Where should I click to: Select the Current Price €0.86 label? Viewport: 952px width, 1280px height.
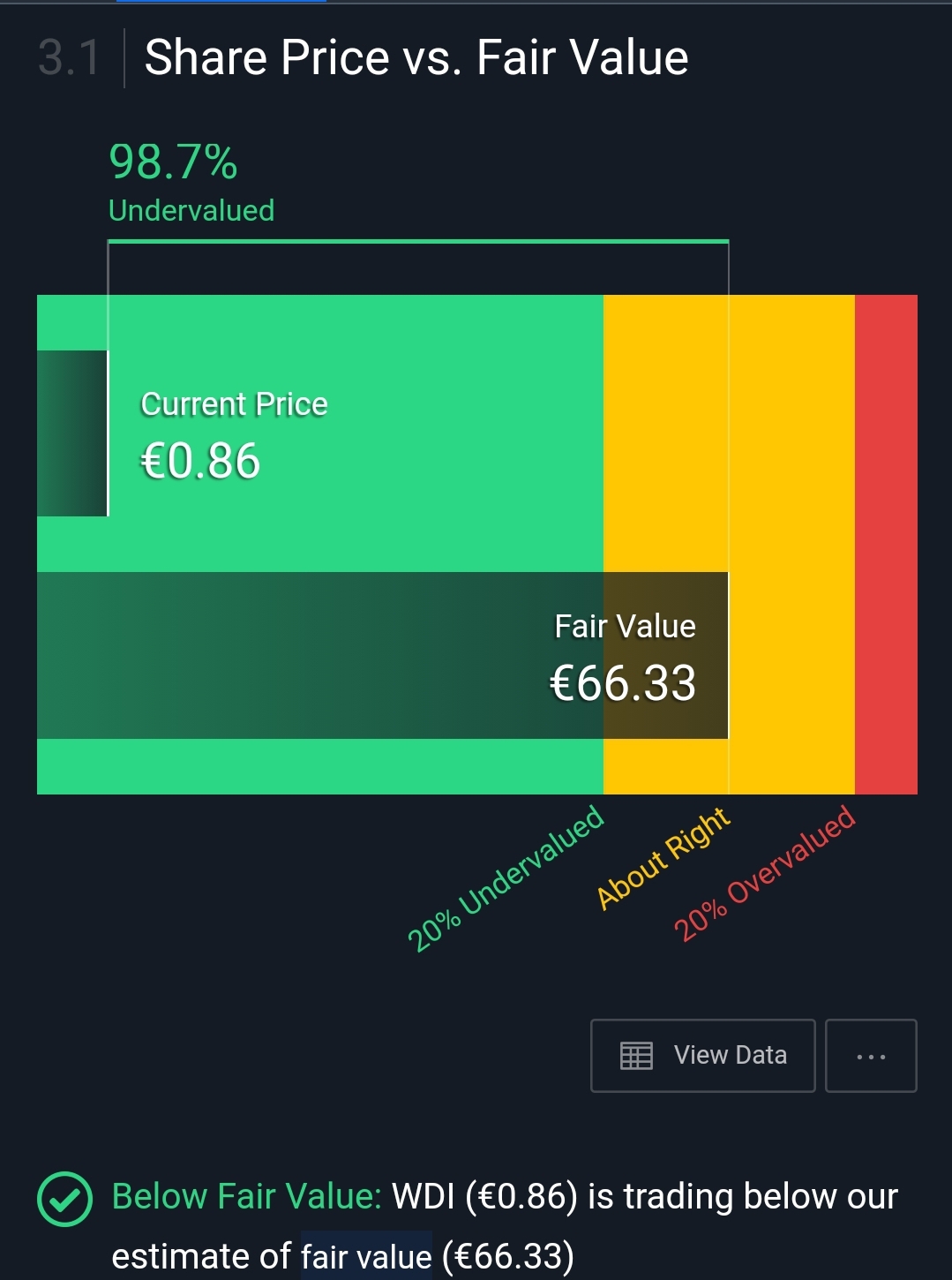coord(234,434)
